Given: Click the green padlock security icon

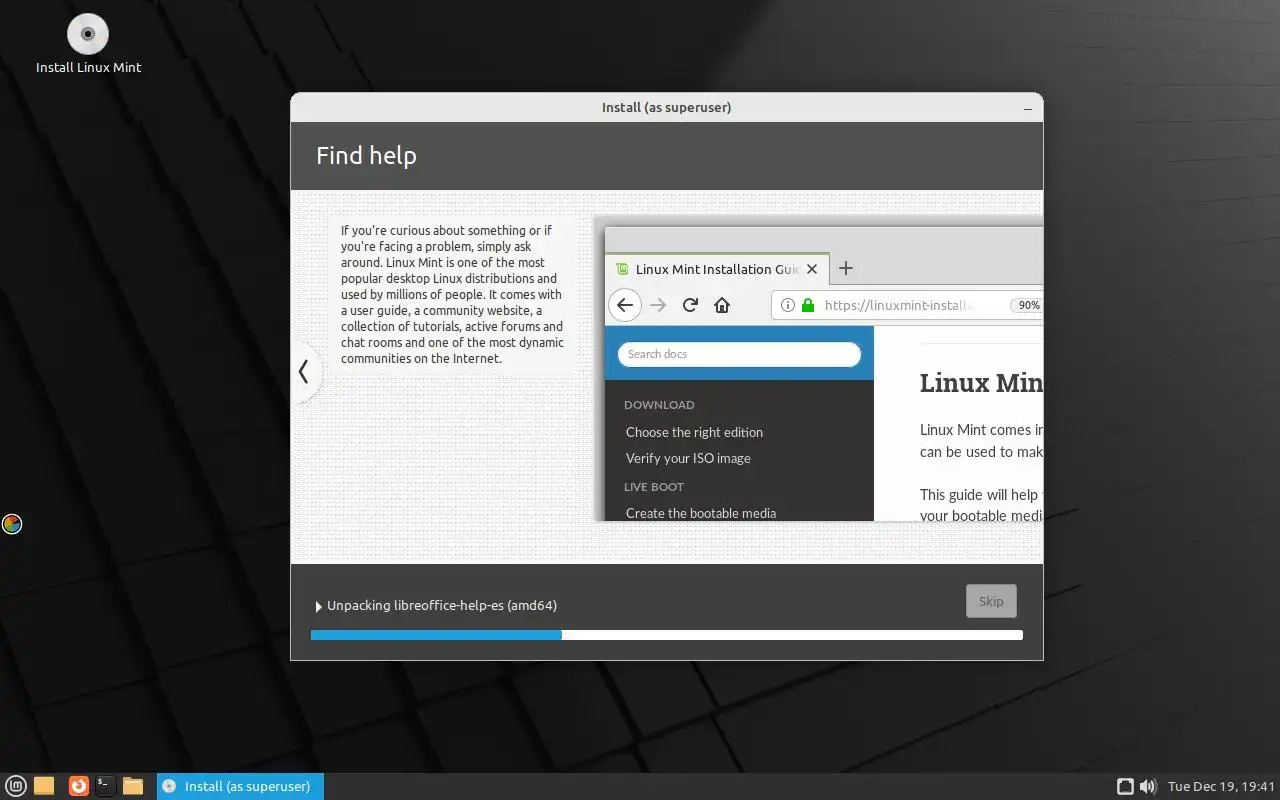Looking at the screenshot, I should click(808, 305).
